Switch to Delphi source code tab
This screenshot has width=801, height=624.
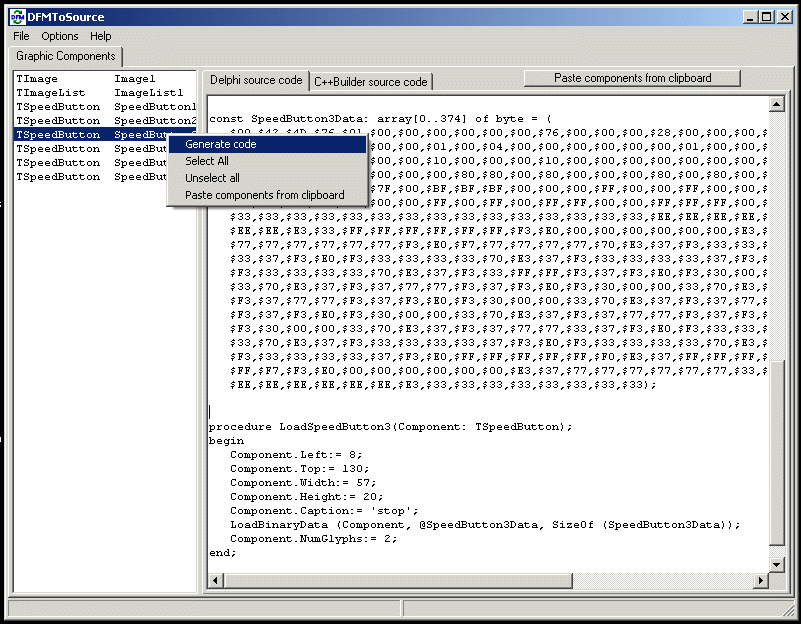256,80
